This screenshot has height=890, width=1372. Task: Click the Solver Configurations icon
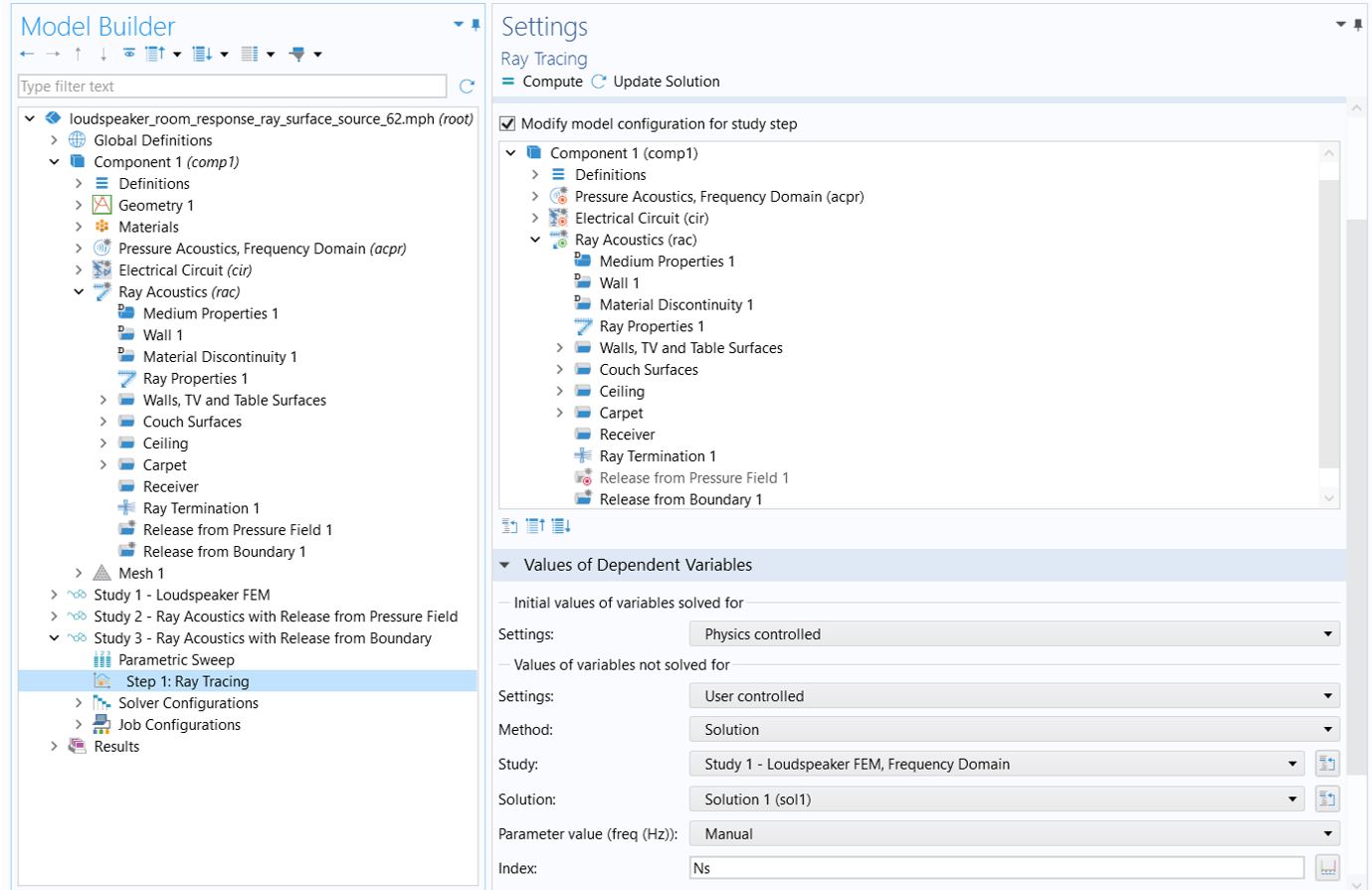click(101, 703)
